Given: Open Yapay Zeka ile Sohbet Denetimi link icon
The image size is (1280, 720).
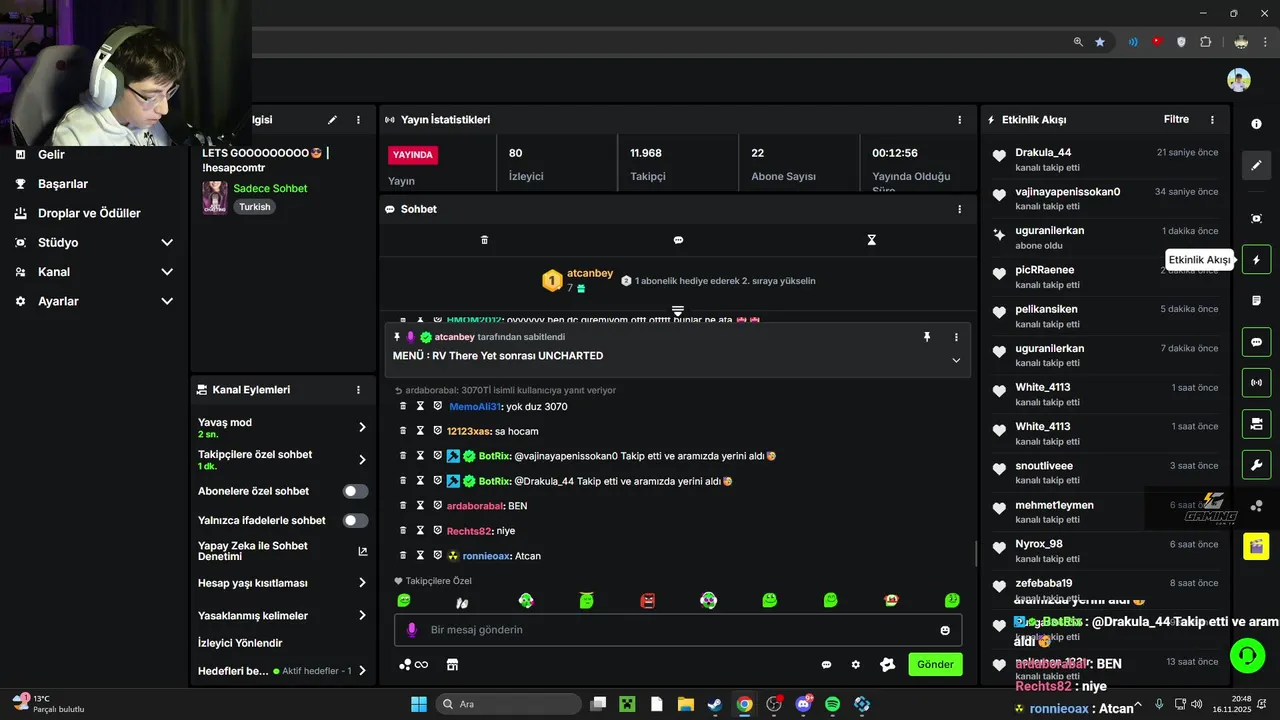Looking at the screenshot, I should click(x=362, y=551).
